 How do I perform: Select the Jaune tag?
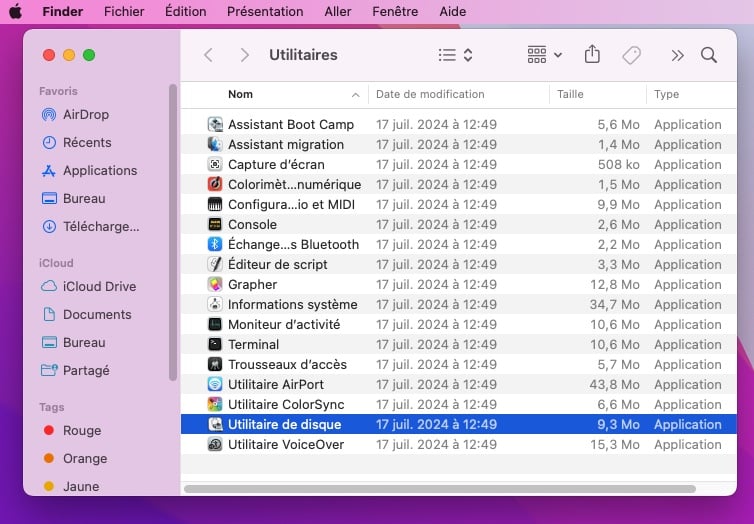tap(71, 486)
